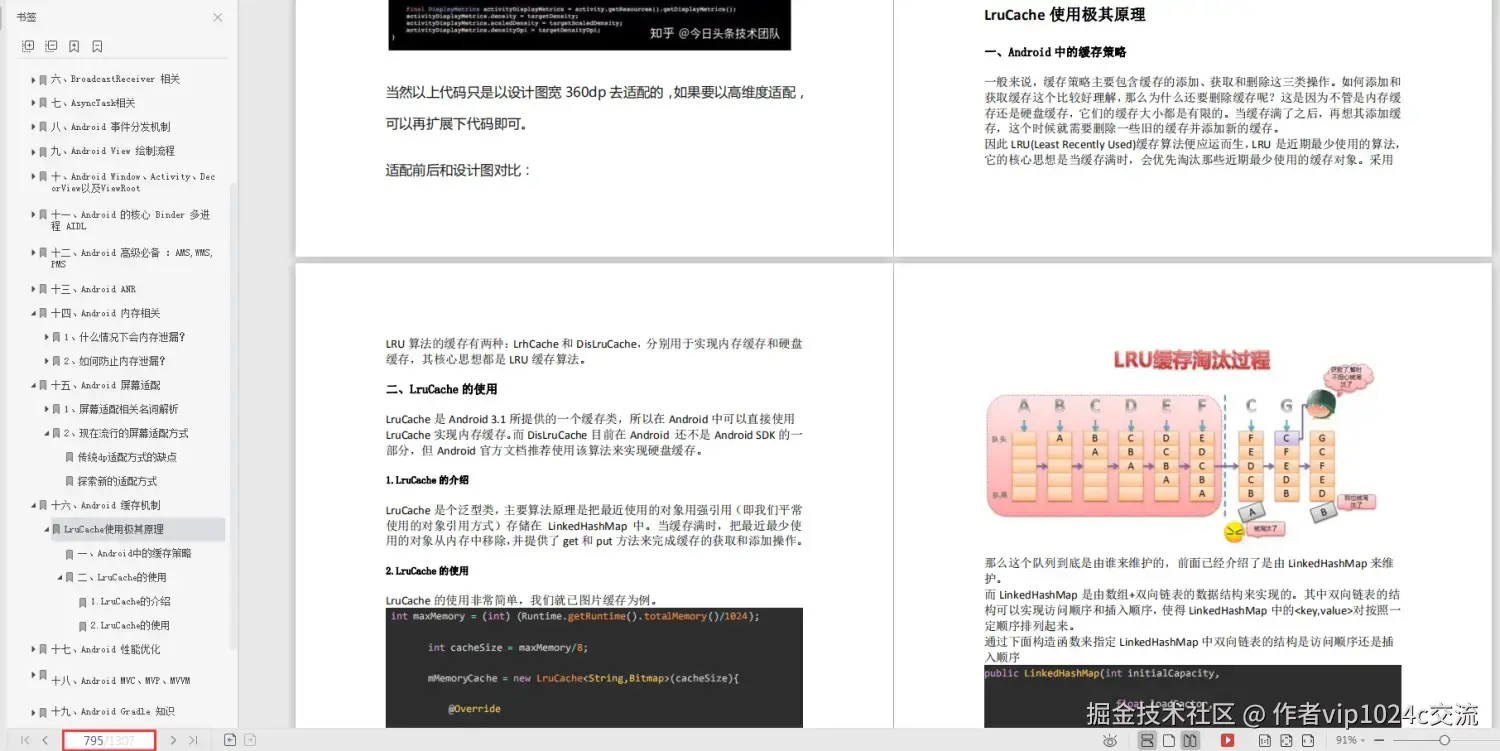
Task: Expand the 十七、Android 性能优化 section
Action: [x=32, y=647]
